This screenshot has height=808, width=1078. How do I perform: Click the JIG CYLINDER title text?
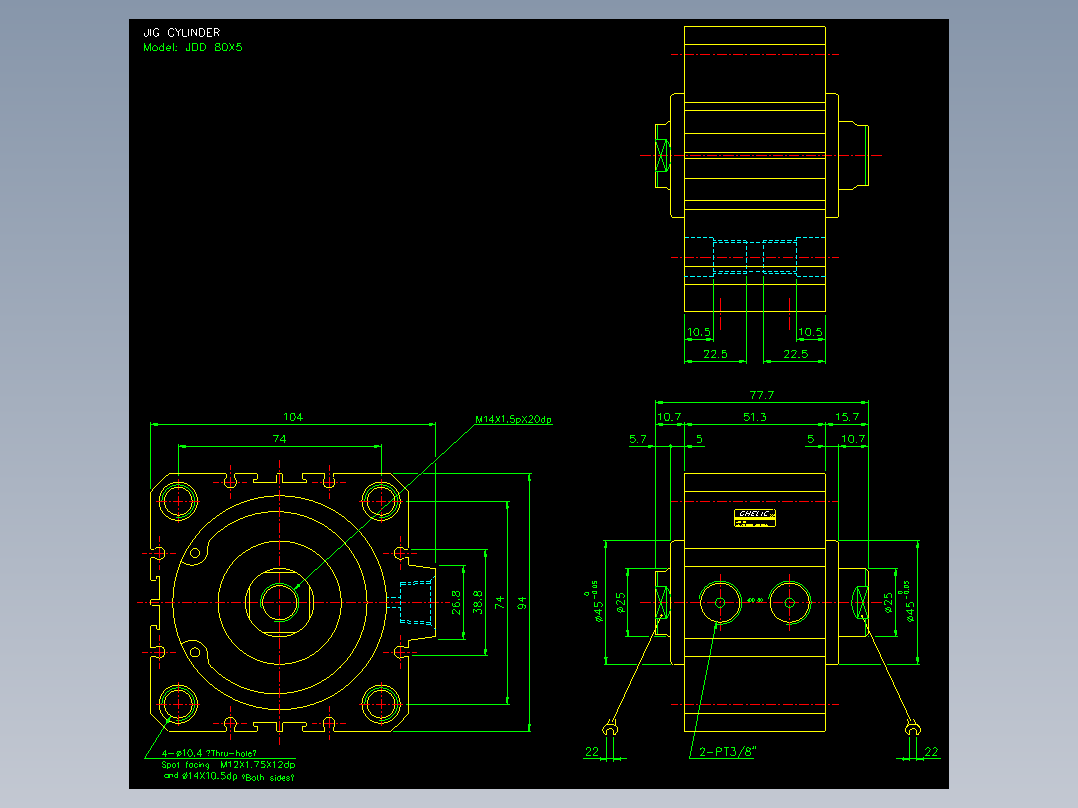click(182, 32)
